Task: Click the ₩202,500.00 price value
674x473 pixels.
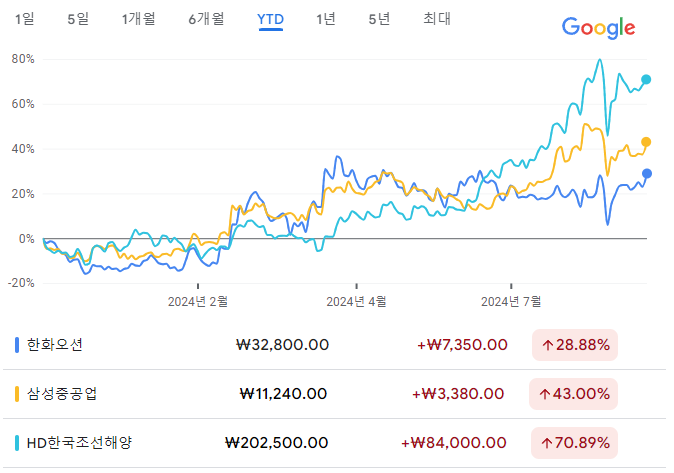Action: (277, 443)
